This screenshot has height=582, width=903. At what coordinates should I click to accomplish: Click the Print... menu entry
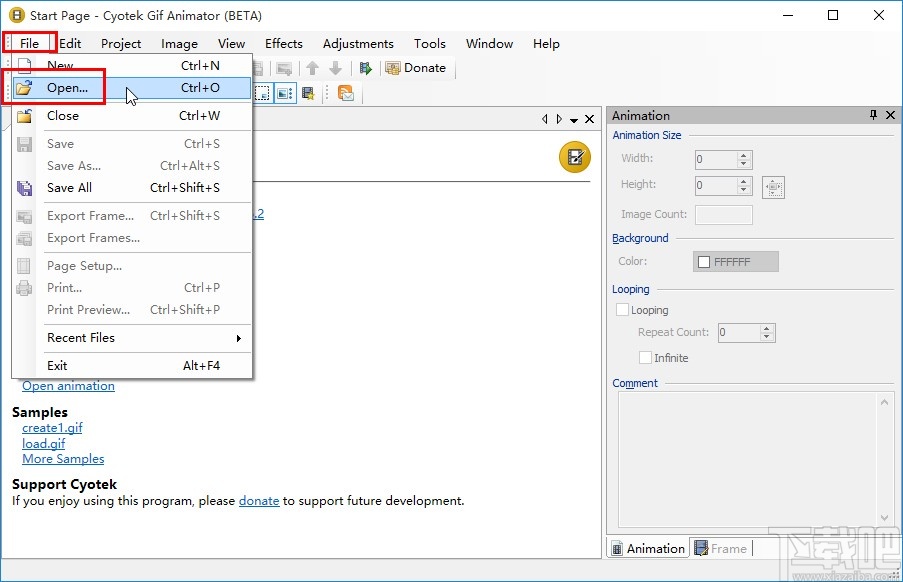click(131, 288)
